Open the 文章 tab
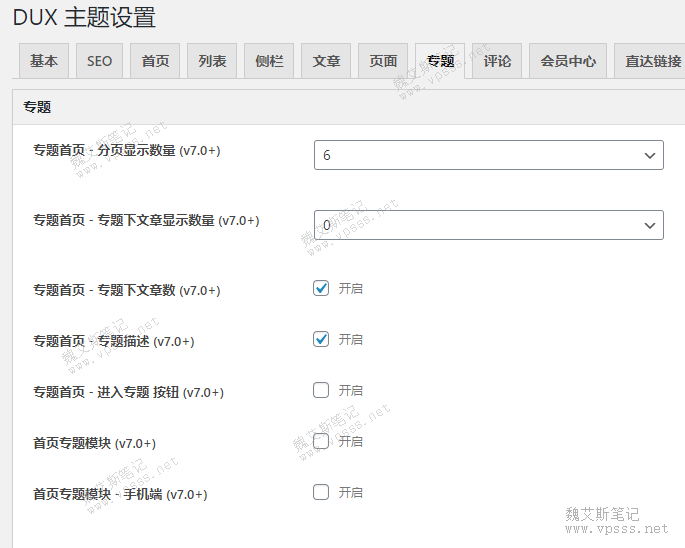The width and height of the screenshot is (685, 548). click(326, 61)
